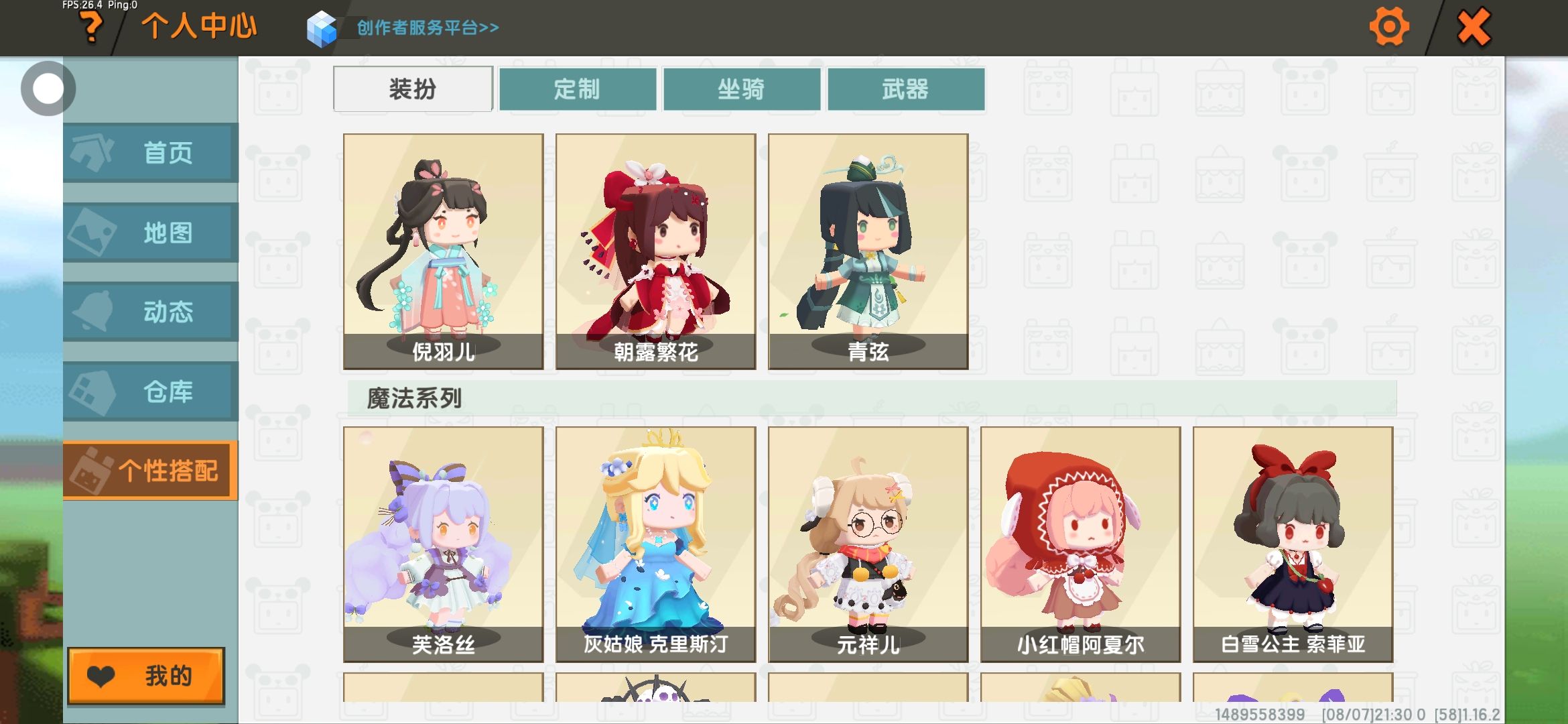Switch to the 坐骑 tab
This screenshot has height=724, width=1568.
pyautogui.click(x=741, y=89)
